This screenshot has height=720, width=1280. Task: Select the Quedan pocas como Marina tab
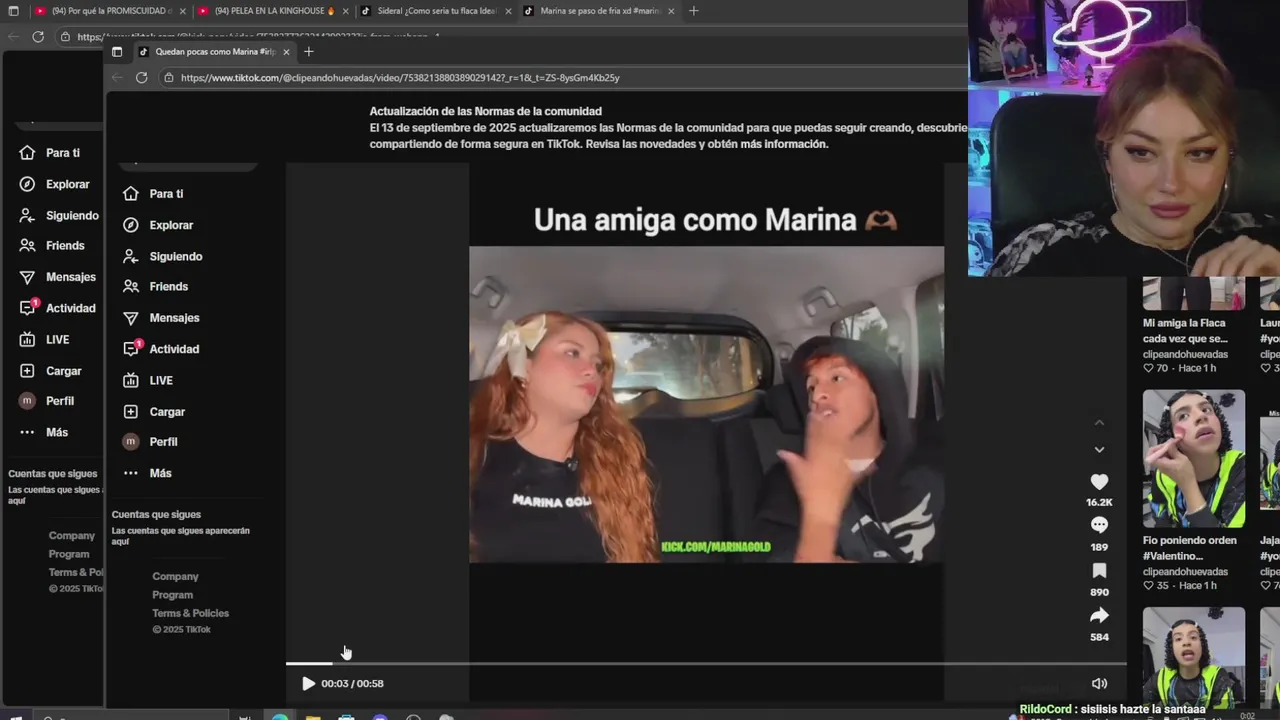point(214,52)
